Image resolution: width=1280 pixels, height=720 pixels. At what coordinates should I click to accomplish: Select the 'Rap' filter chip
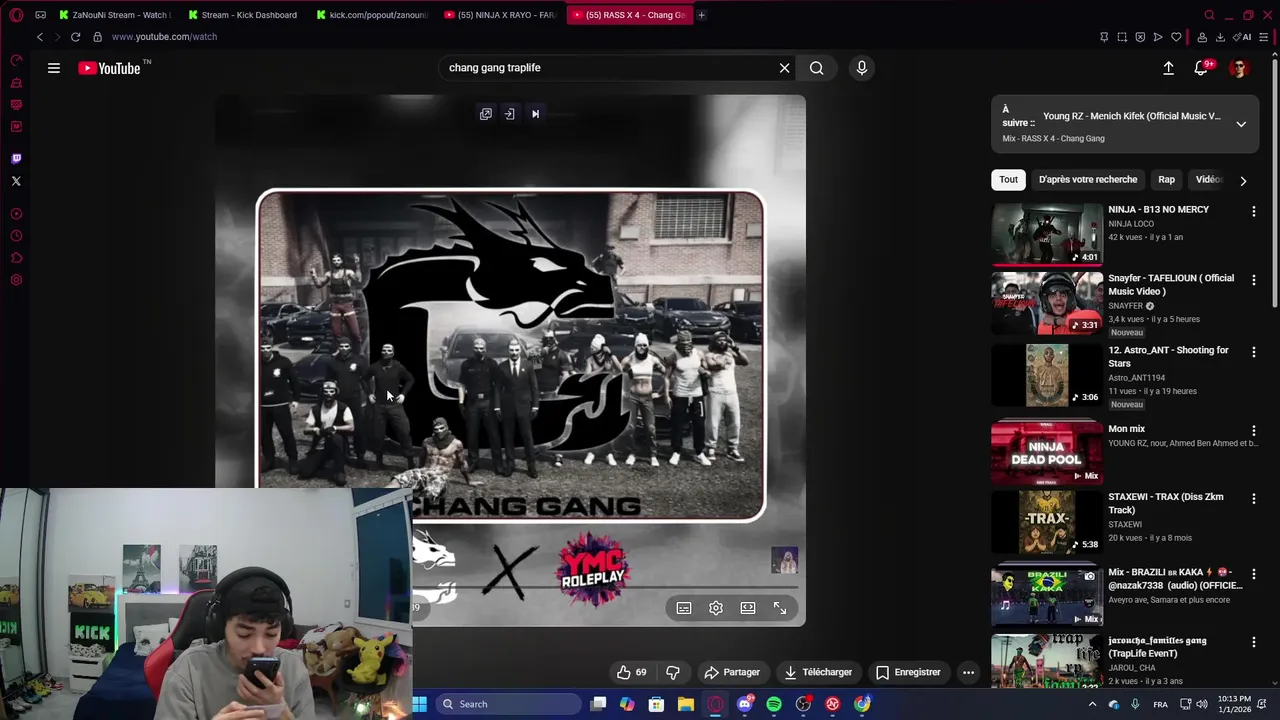(1166, 180)
